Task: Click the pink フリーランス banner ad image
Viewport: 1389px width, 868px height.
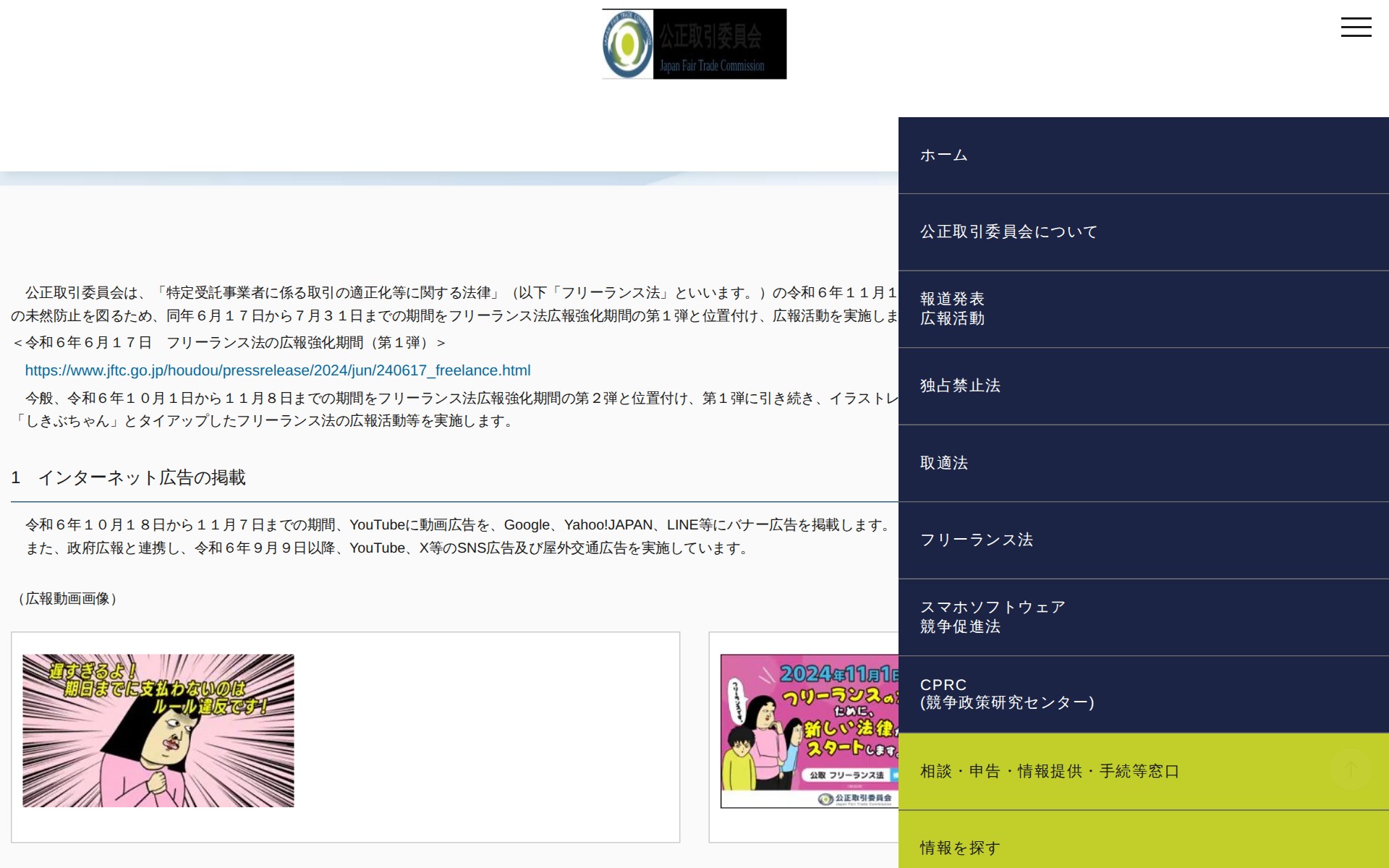Action: pos(809,731)
